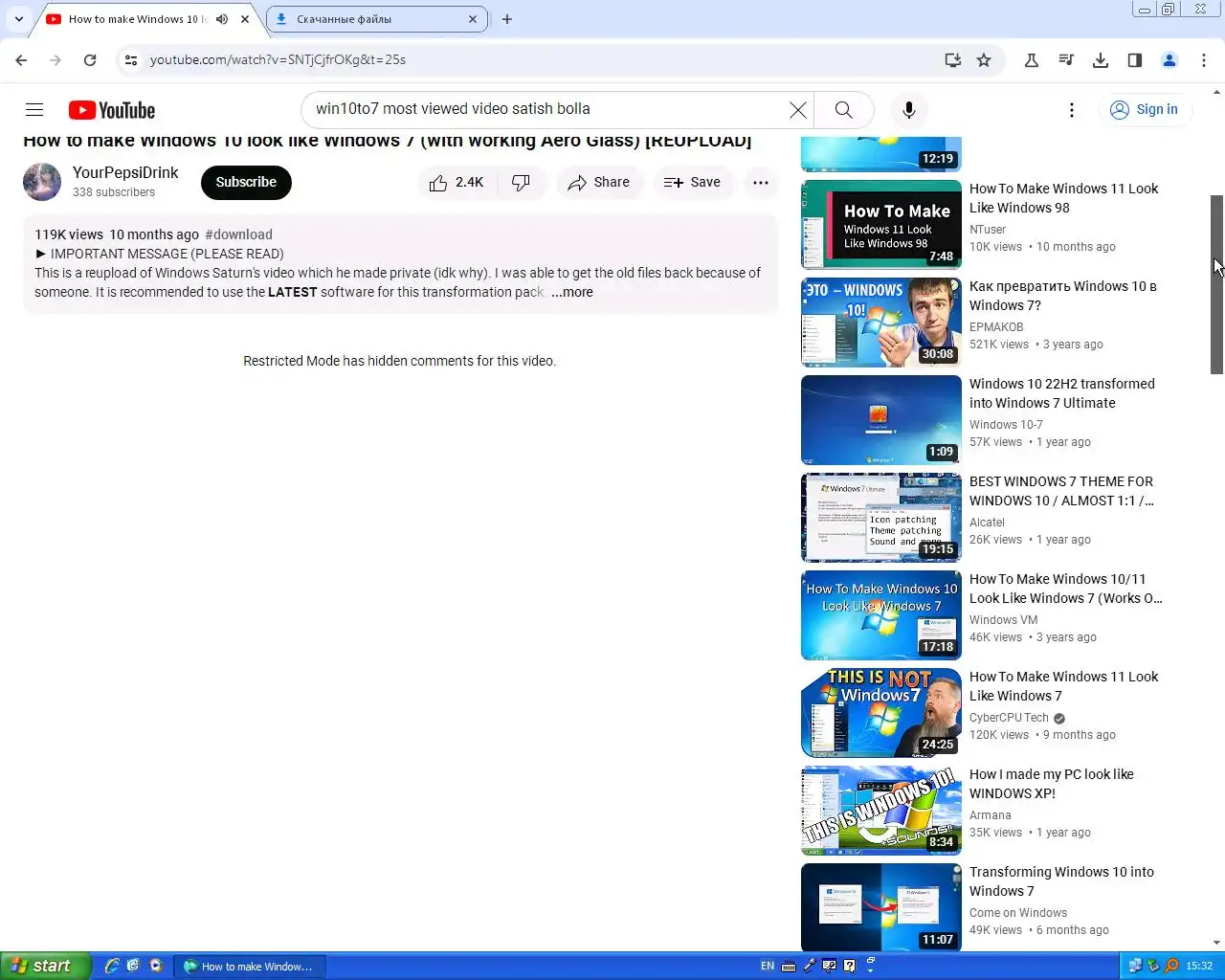Open Windows 11 Look Like Windows 98 thumbnail

(881, 224)
